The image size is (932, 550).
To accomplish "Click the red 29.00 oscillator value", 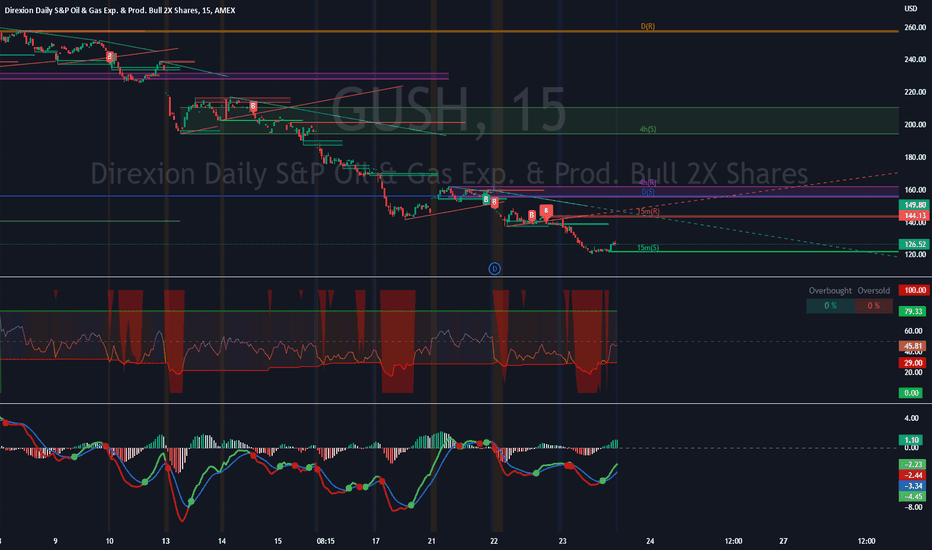I will pyautogui.click(x=913, y=363).
